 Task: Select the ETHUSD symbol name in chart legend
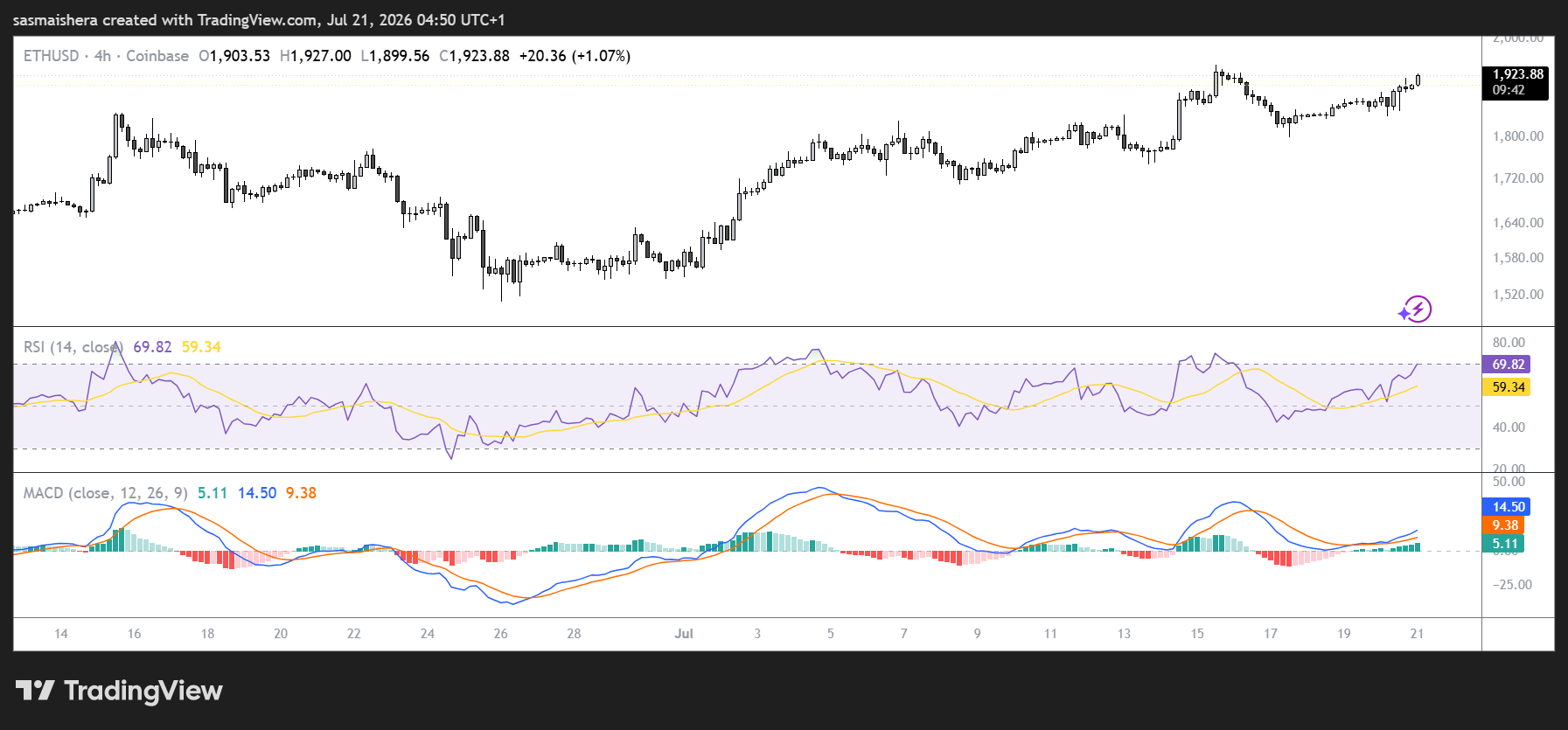pyautogui.click(x=51, y=56)
